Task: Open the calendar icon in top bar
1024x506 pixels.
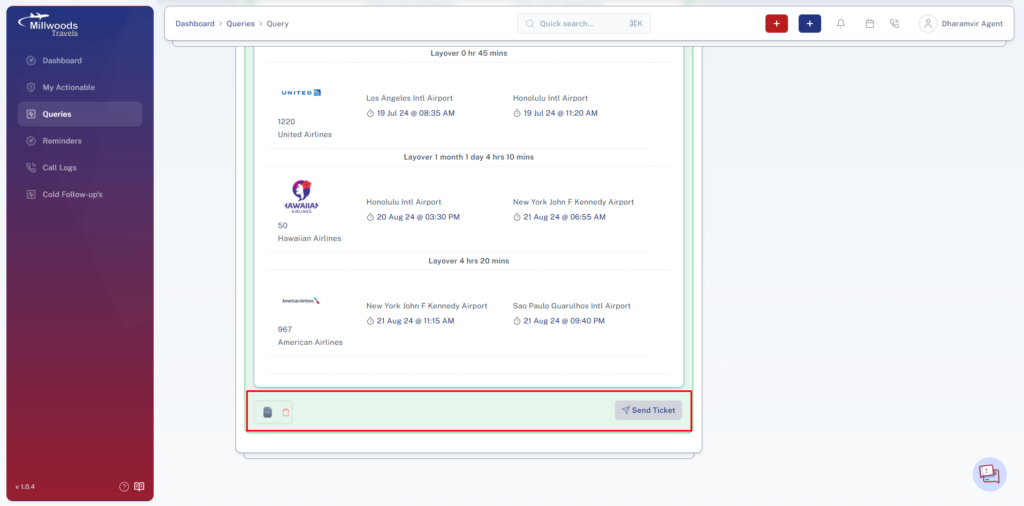Action: point(870,24)
